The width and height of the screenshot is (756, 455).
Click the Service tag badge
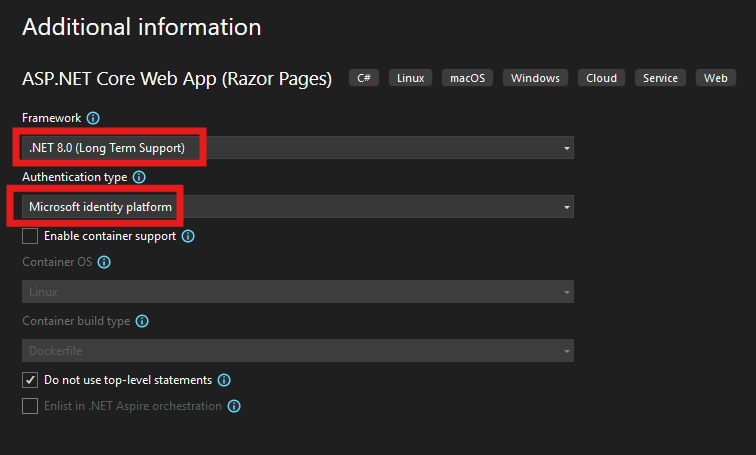[660, 78]
